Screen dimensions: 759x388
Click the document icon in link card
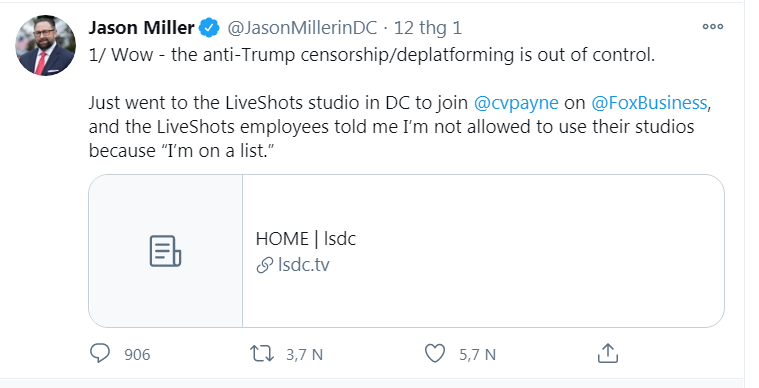165,251
